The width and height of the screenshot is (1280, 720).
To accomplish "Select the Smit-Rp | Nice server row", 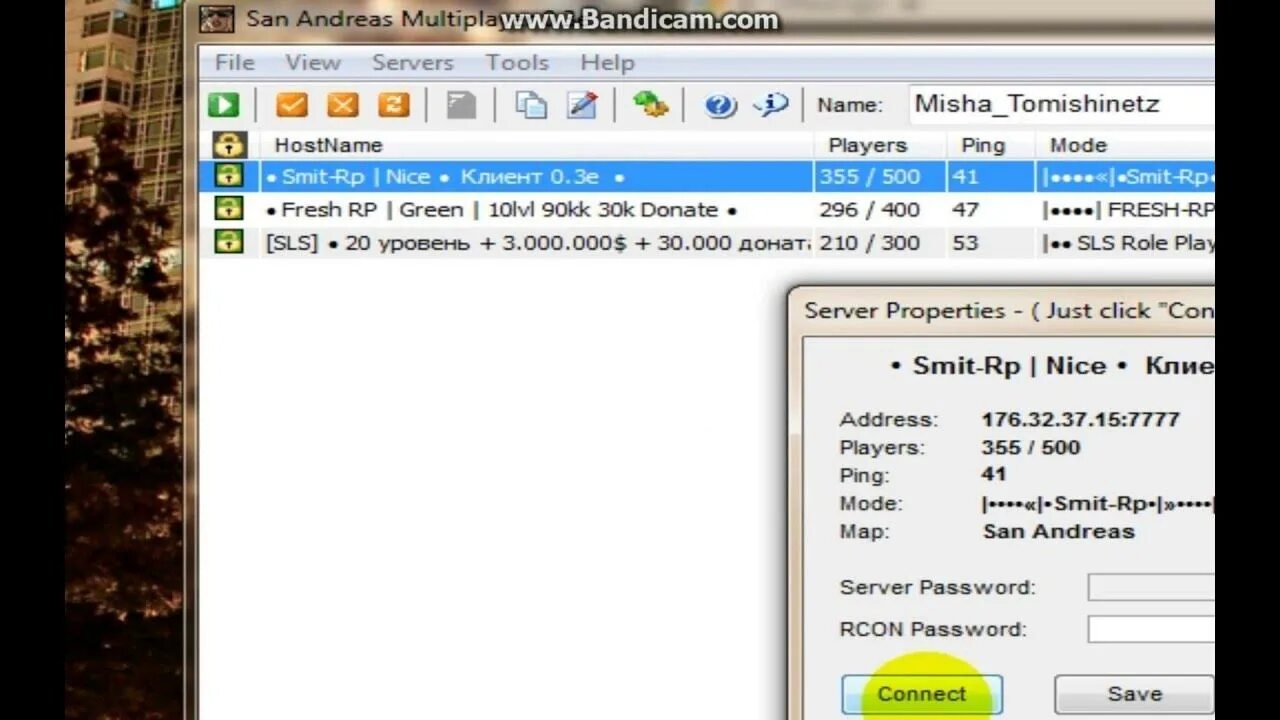I will pyautogui.click(x=706, y=177).
